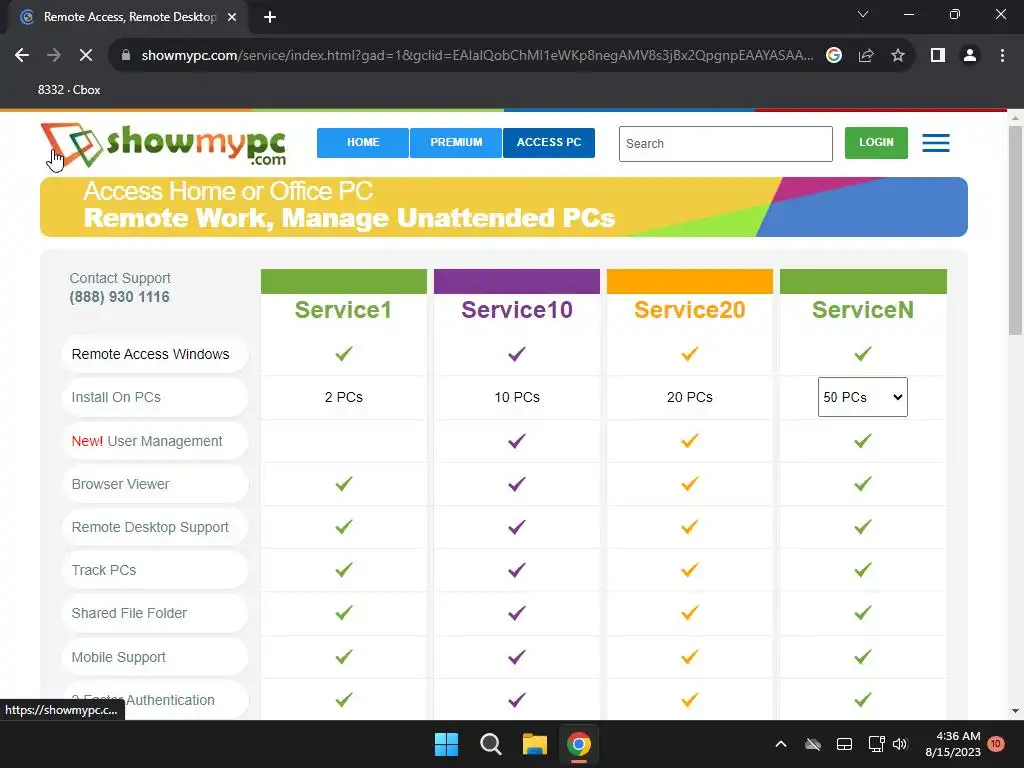Open Google icon in address bar
The height and width of the screenshot is (768, 1024).
(x=834, y=56)
